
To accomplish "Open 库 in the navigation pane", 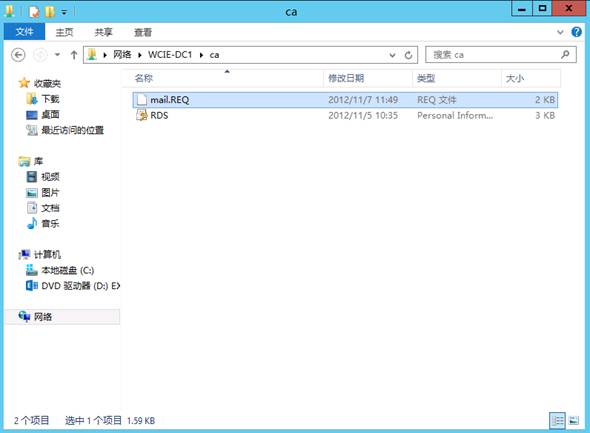I will click(38, 161).
